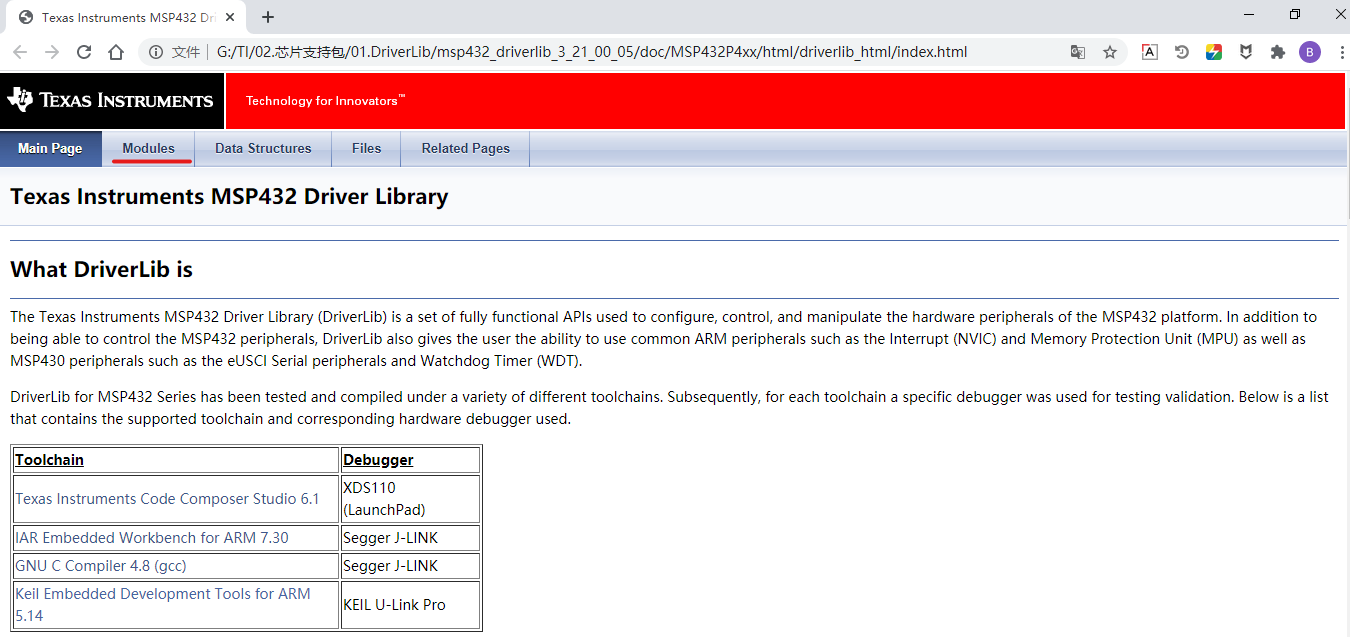Click the translate page icon
The height and width of the screenshot is (637, 1350).
1078,52
